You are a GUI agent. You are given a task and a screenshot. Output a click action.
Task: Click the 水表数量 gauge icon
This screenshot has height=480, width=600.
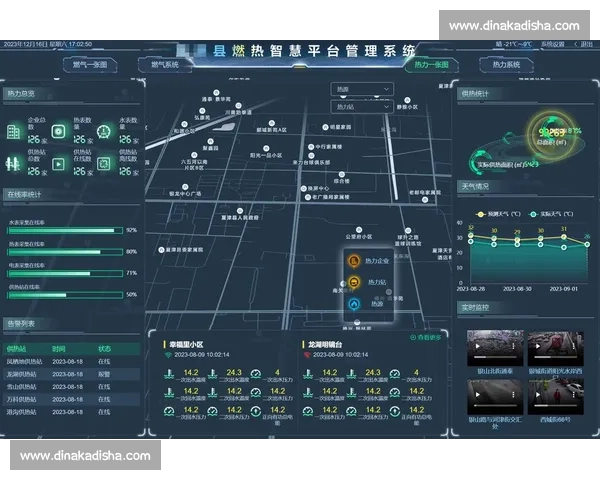point(103,132)
